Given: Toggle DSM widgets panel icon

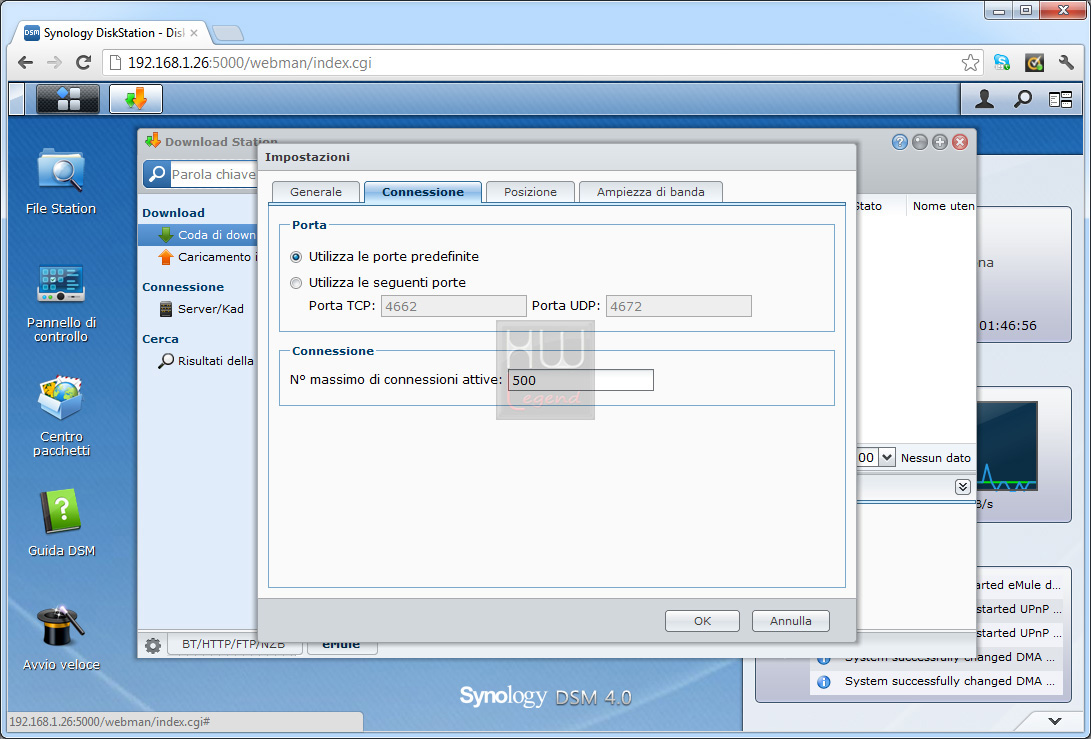Looking at the screenshot, I should pos(1060,100).
